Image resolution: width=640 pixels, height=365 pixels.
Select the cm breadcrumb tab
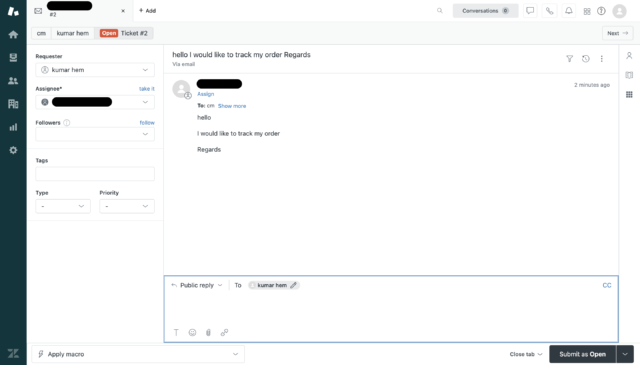(41, 33)
